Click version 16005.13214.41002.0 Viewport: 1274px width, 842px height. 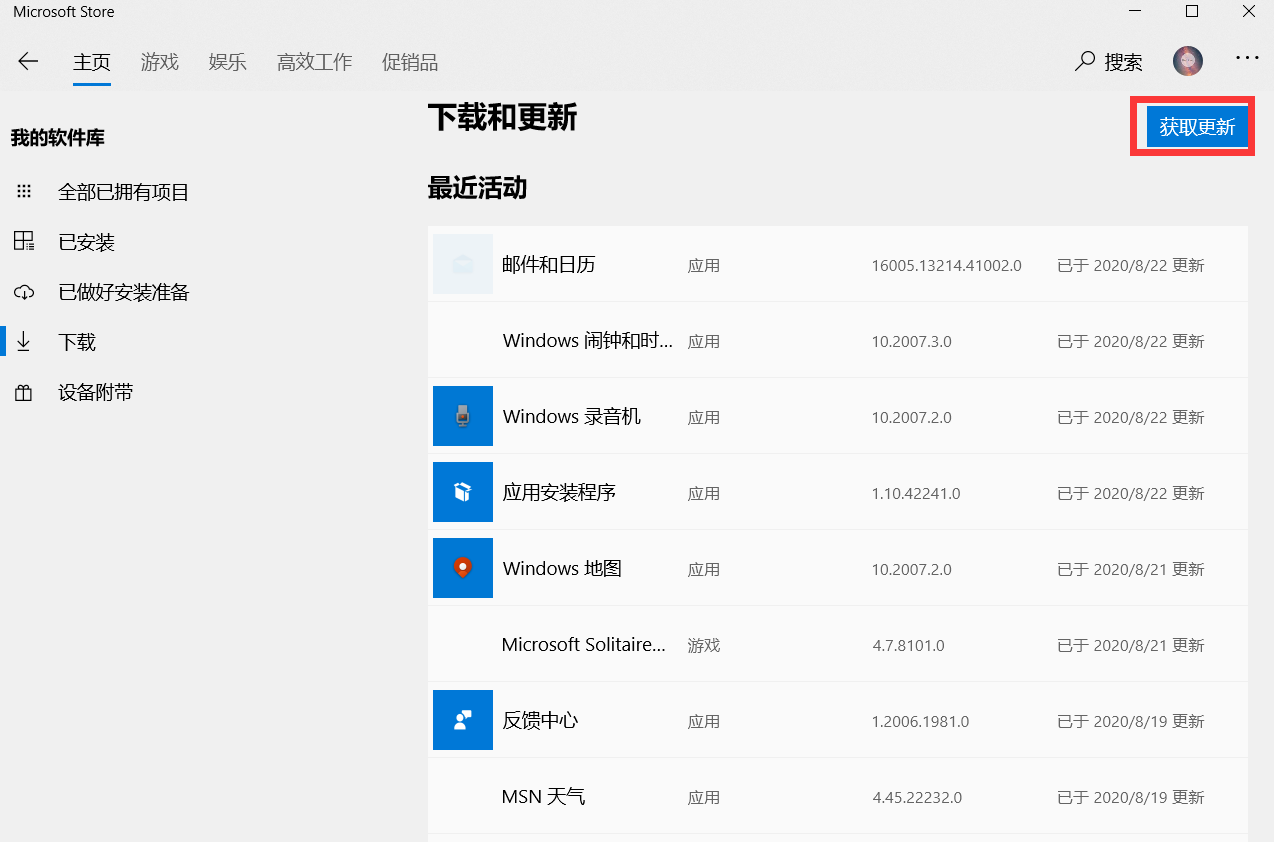(x=947, y=266)
